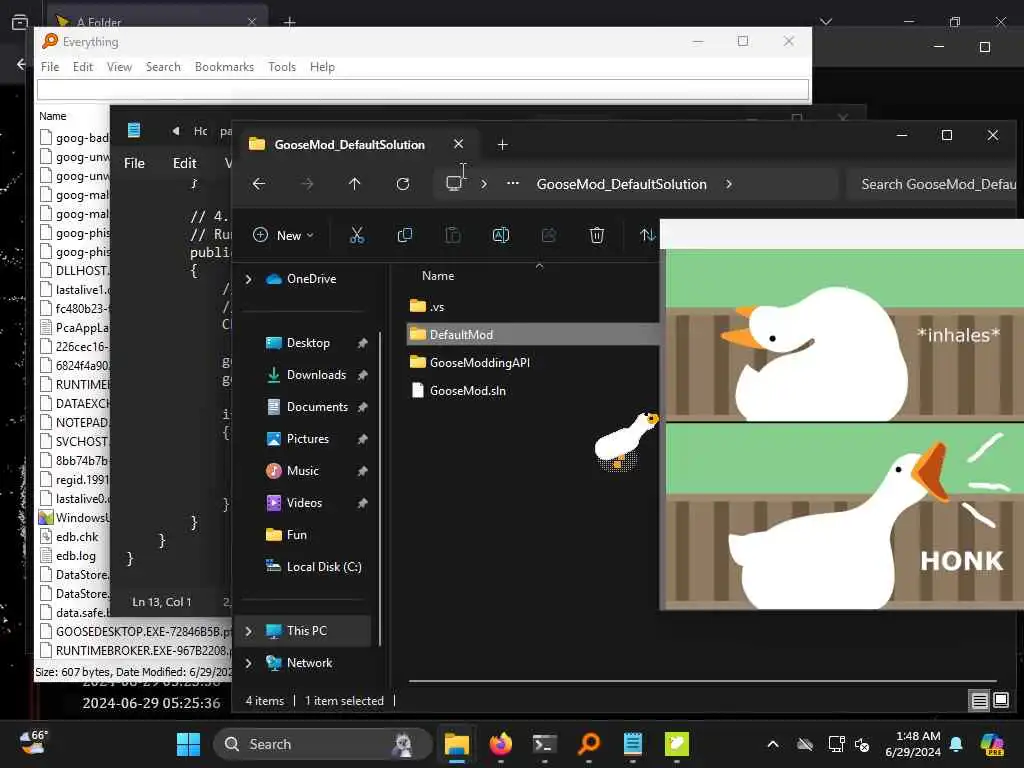
Task: Open the View menu in Everything
Action: point(120,67)
